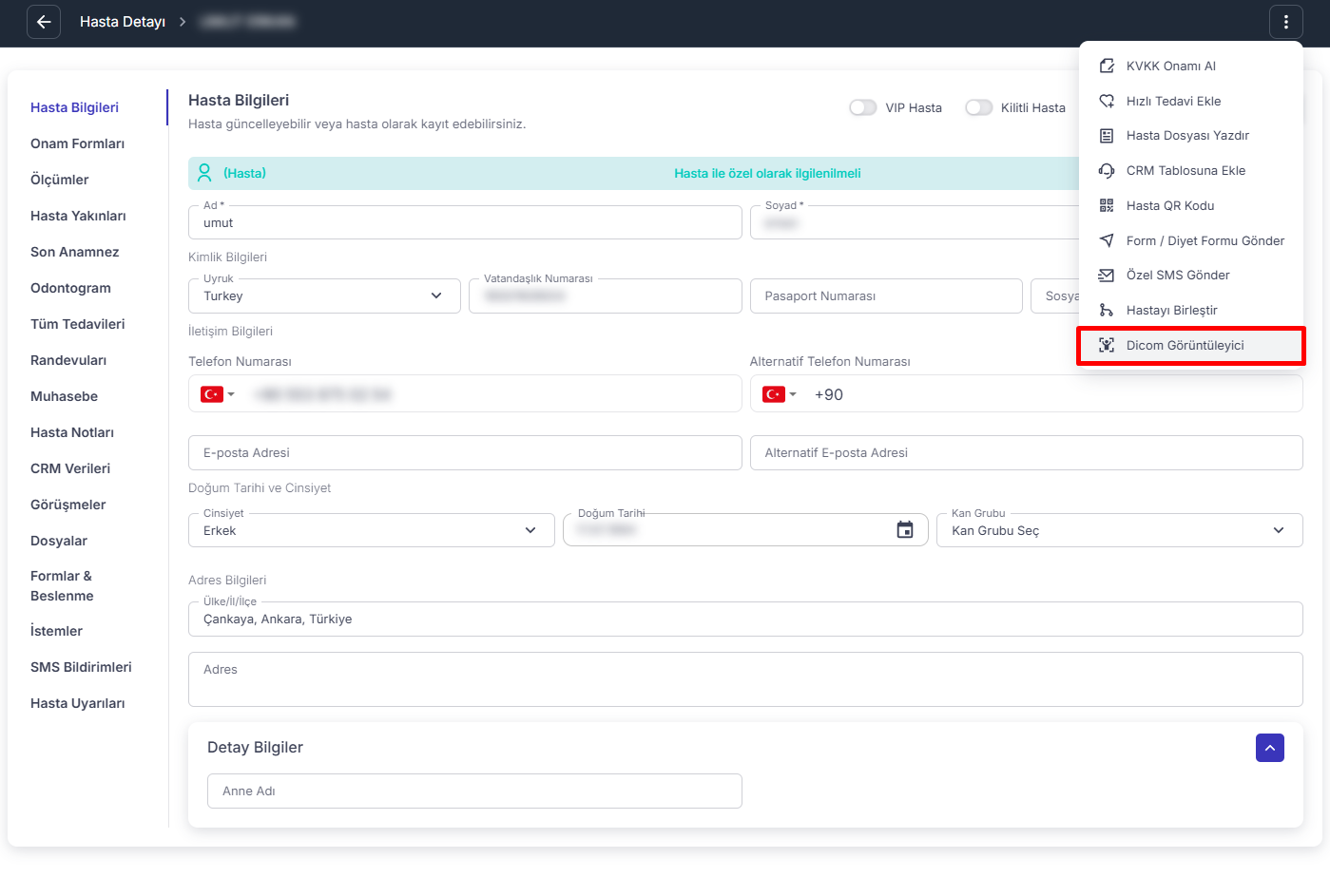Click the Anne Adı field
The height and width of the screenshot is (896, 1330).
[x=474, y=791]
